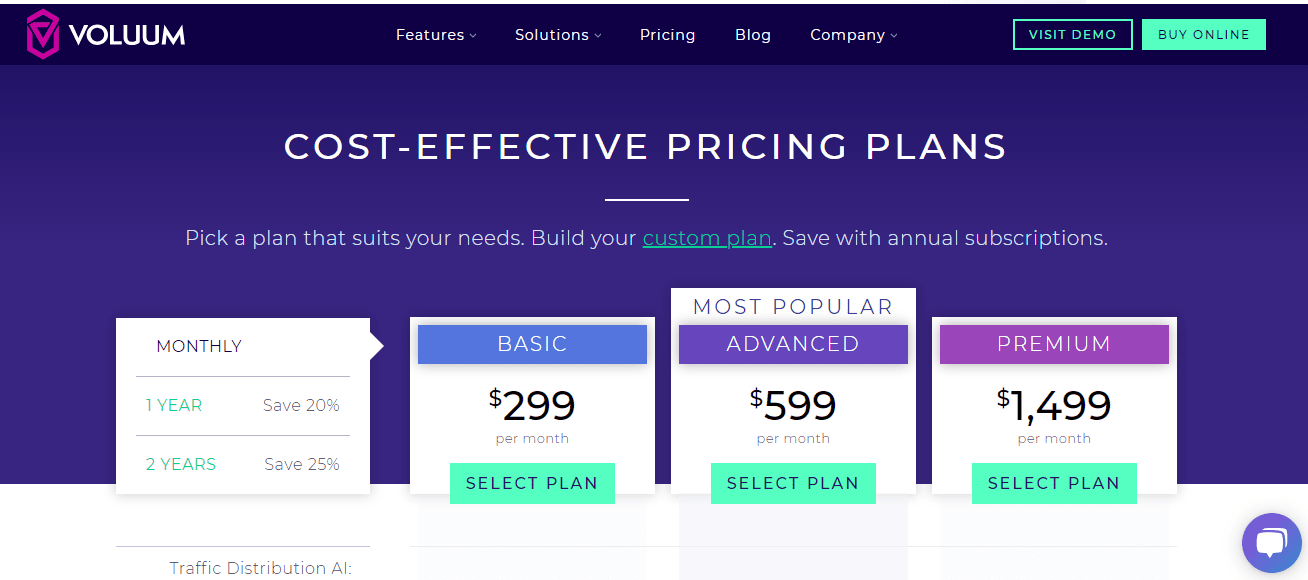Click the Visit Demo button
The width and height of the screenshot is (1308, 580).
pyautogui.click(x=1072, y=34)
